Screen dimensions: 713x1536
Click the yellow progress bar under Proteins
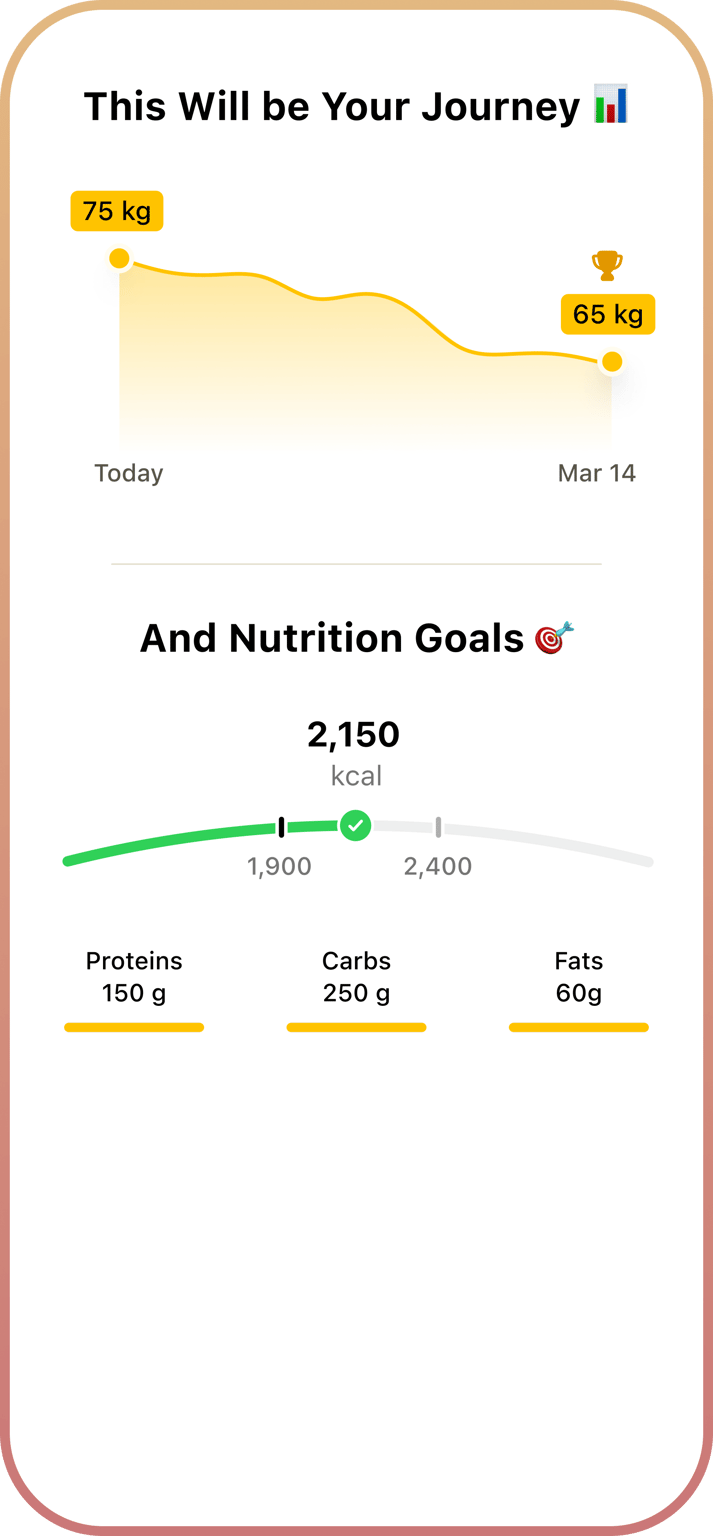(134, 1027)
